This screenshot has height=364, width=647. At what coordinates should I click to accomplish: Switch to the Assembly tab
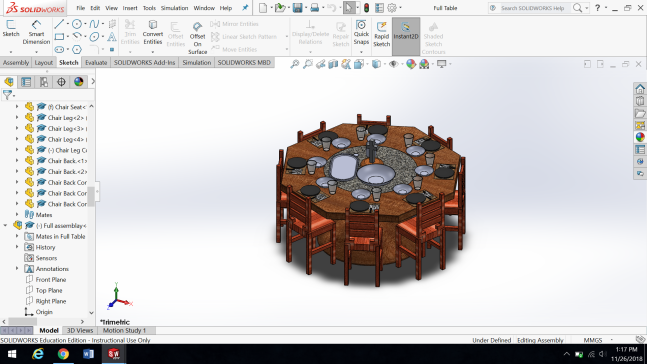coord(16,62)
